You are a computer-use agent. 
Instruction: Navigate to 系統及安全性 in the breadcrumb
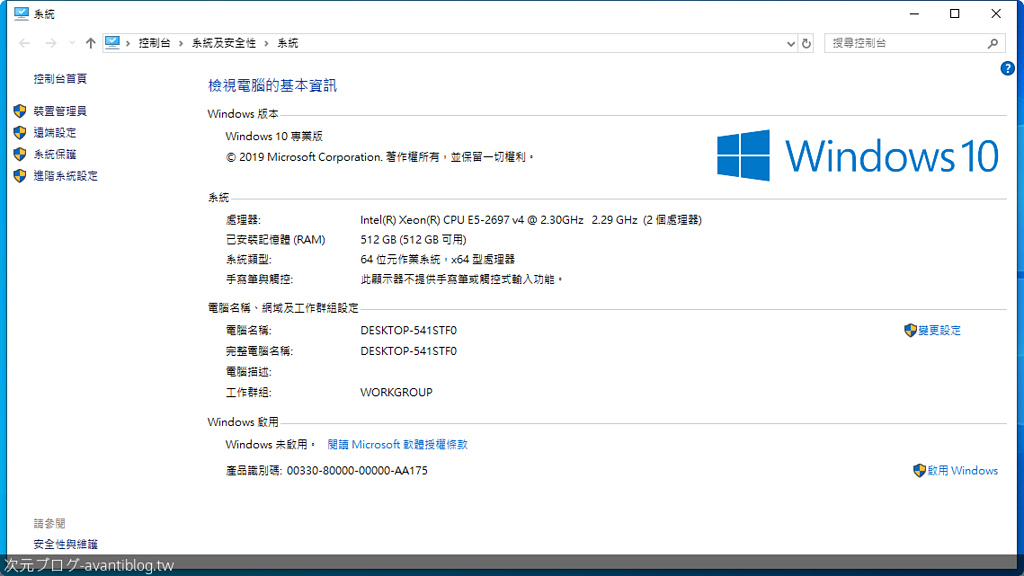click(x=223, y=43)
